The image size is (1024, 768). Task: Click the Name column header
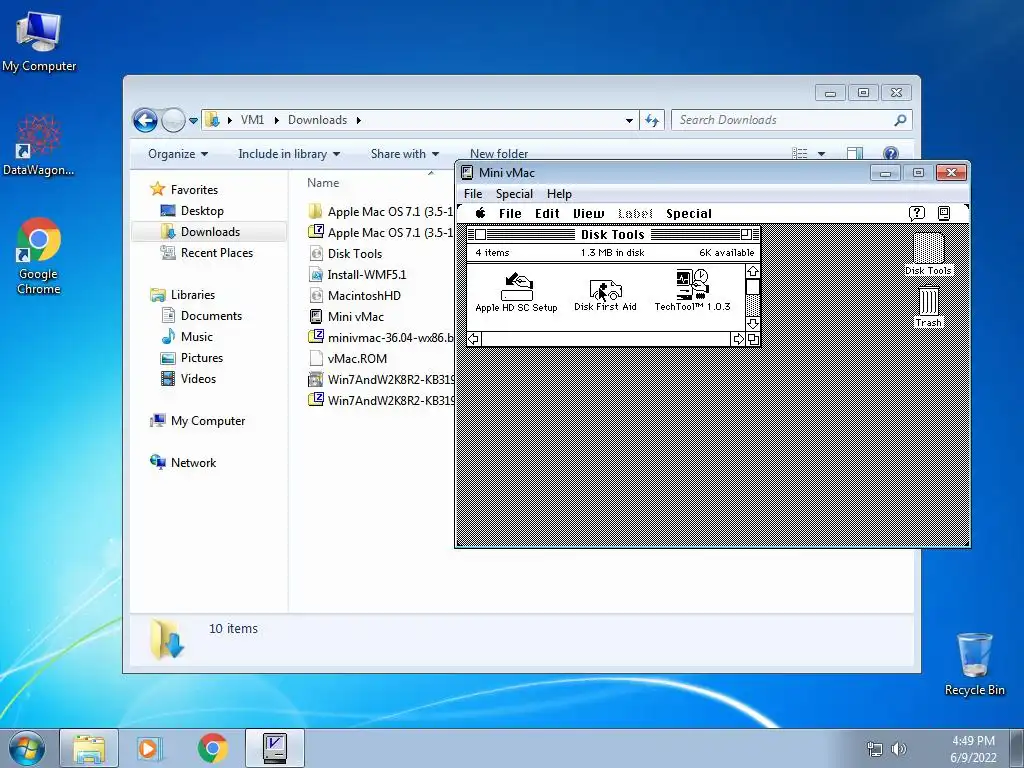(x=323, y=184)
